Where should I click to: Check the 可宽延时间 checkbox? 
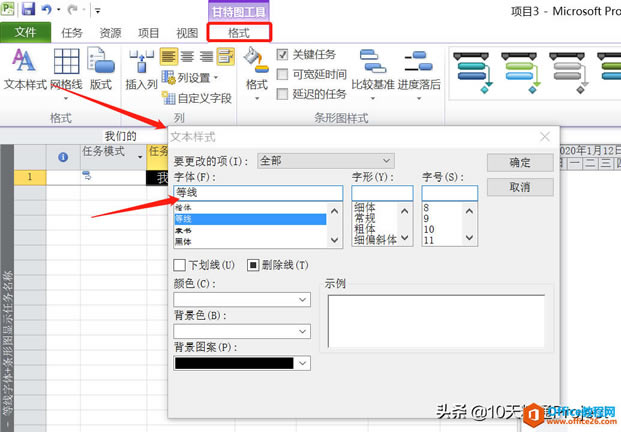(x=282, y=74)
